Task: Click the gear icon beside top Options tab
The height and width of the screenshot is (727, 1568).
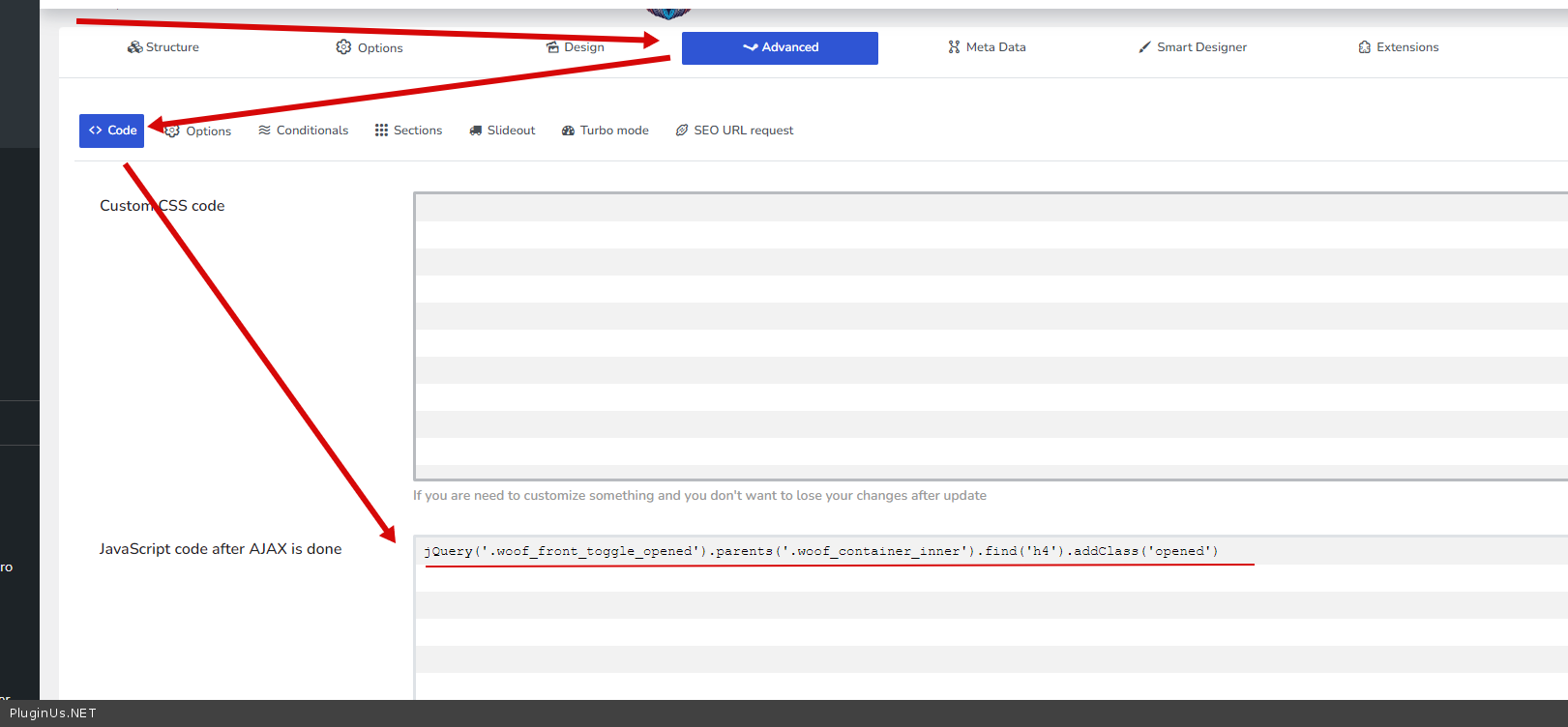Action: point(343,47)
